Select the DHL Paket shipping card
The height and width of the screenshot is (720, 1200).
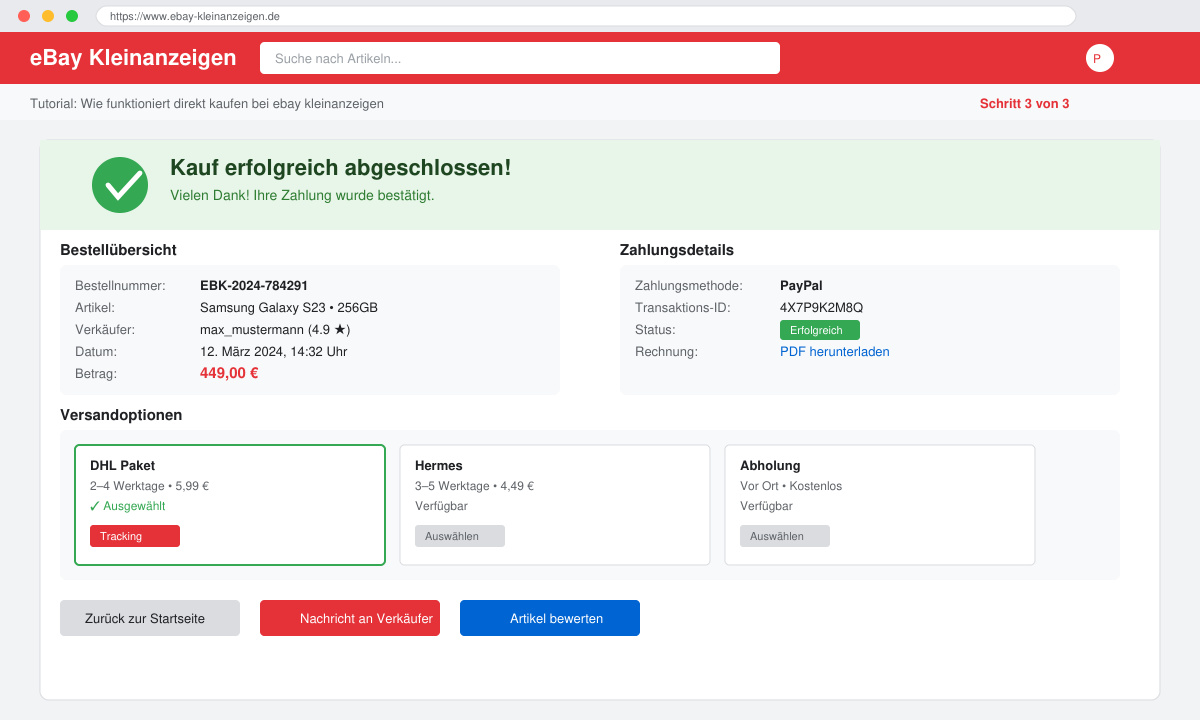(230, 505)
